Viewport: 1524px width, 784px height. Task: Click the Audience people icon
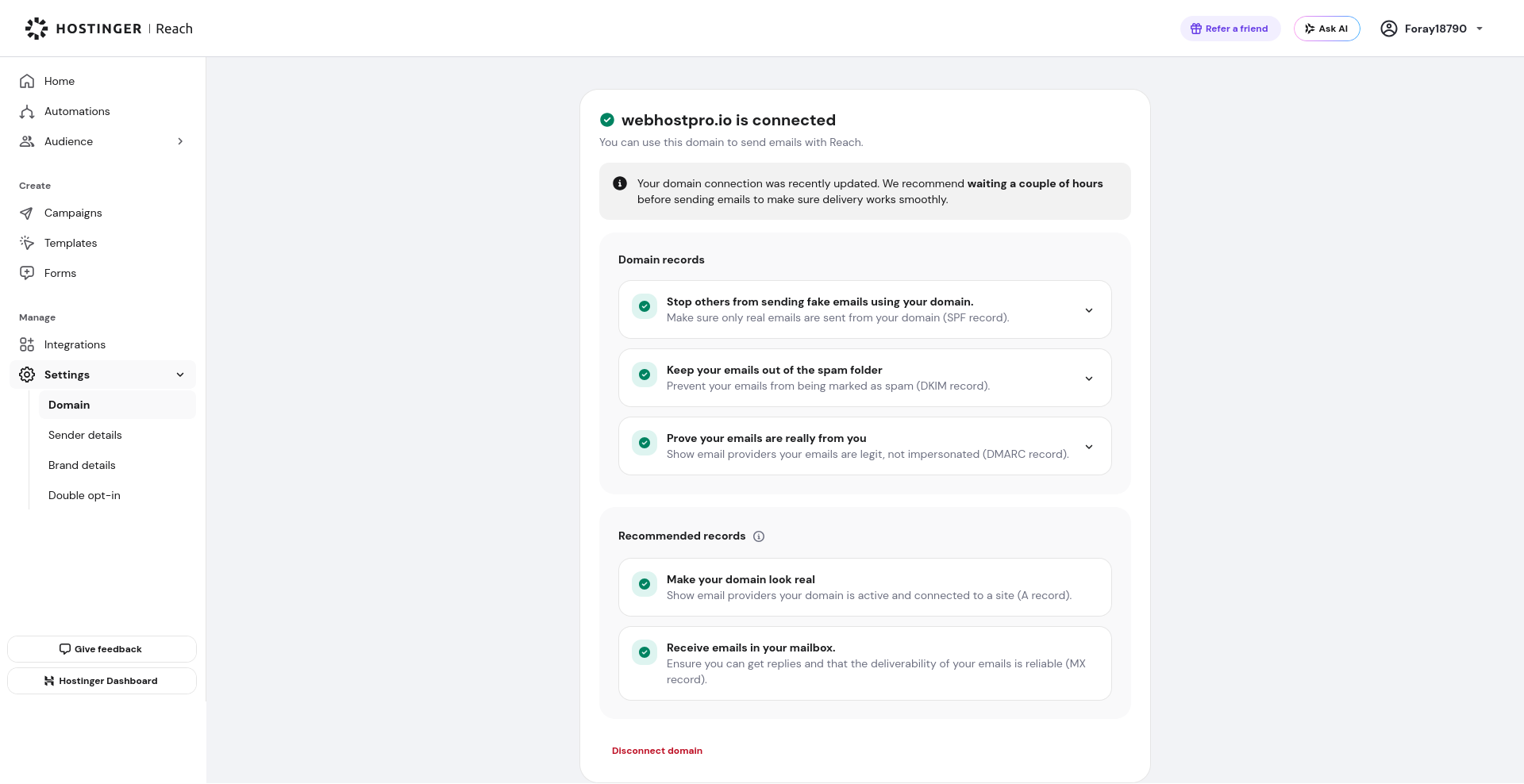[27, 141]
